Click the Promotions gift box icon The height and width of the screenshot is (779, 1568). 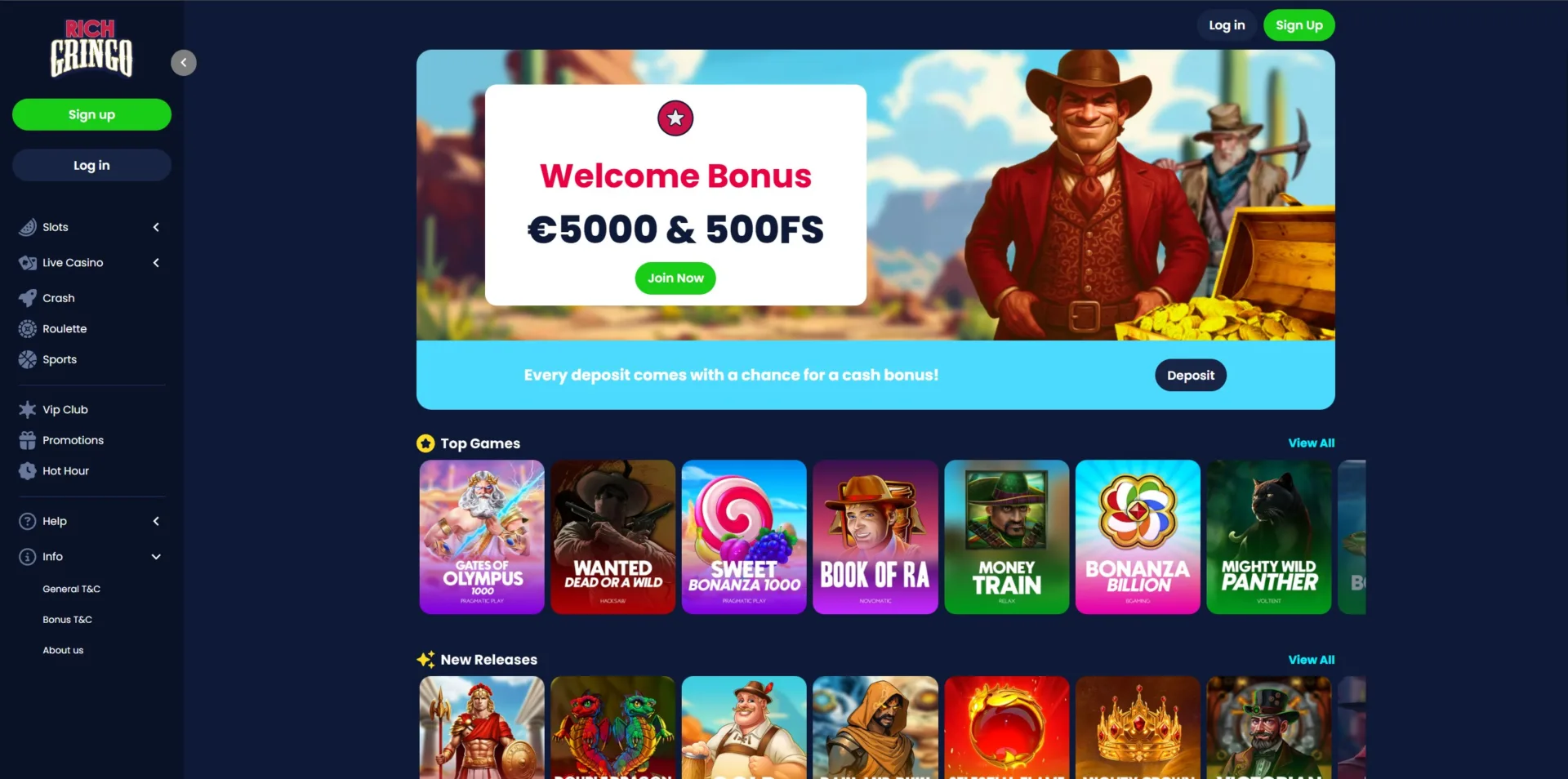pyautogui.click(x=28, y=440)
